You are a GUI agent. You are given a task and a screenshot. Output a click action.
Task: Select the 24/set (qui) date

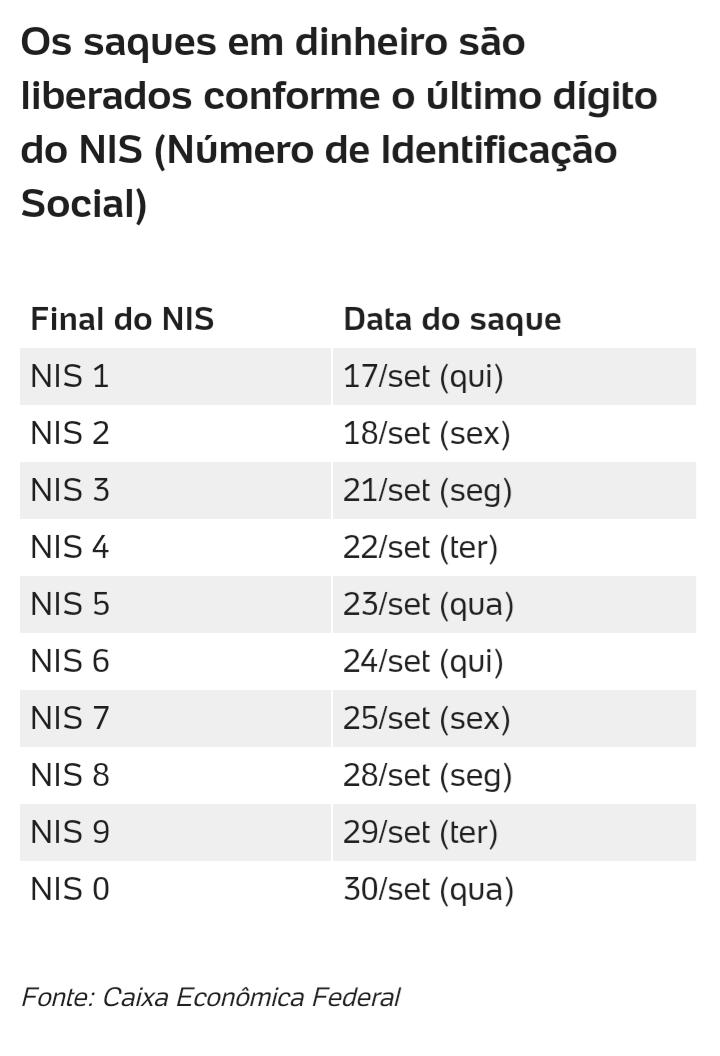[423, 661]
